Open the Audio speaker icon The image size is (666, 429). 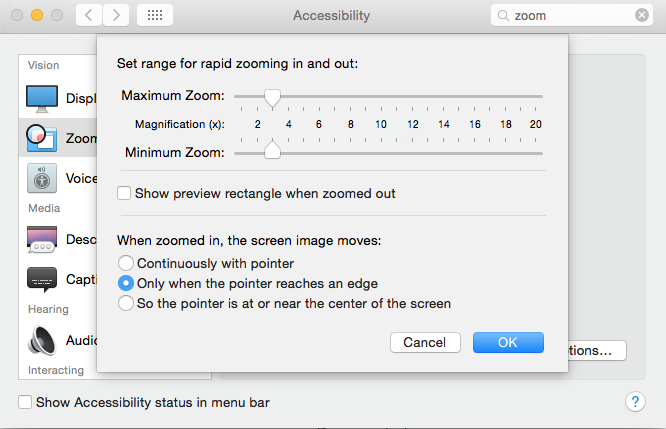(x=42, y=340)
